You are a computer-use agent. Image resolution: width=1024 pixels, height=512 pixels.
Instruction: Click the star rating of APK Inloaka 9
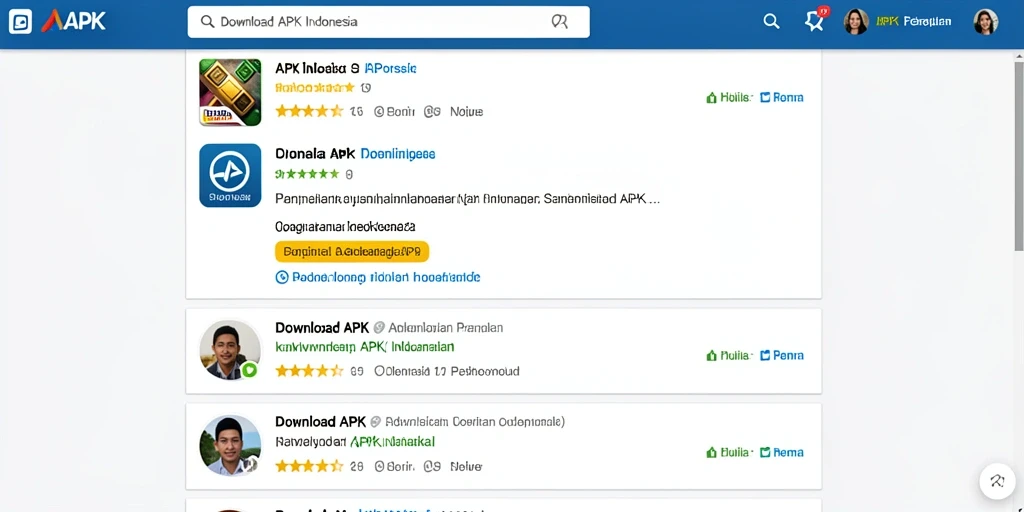coord(309,111)
